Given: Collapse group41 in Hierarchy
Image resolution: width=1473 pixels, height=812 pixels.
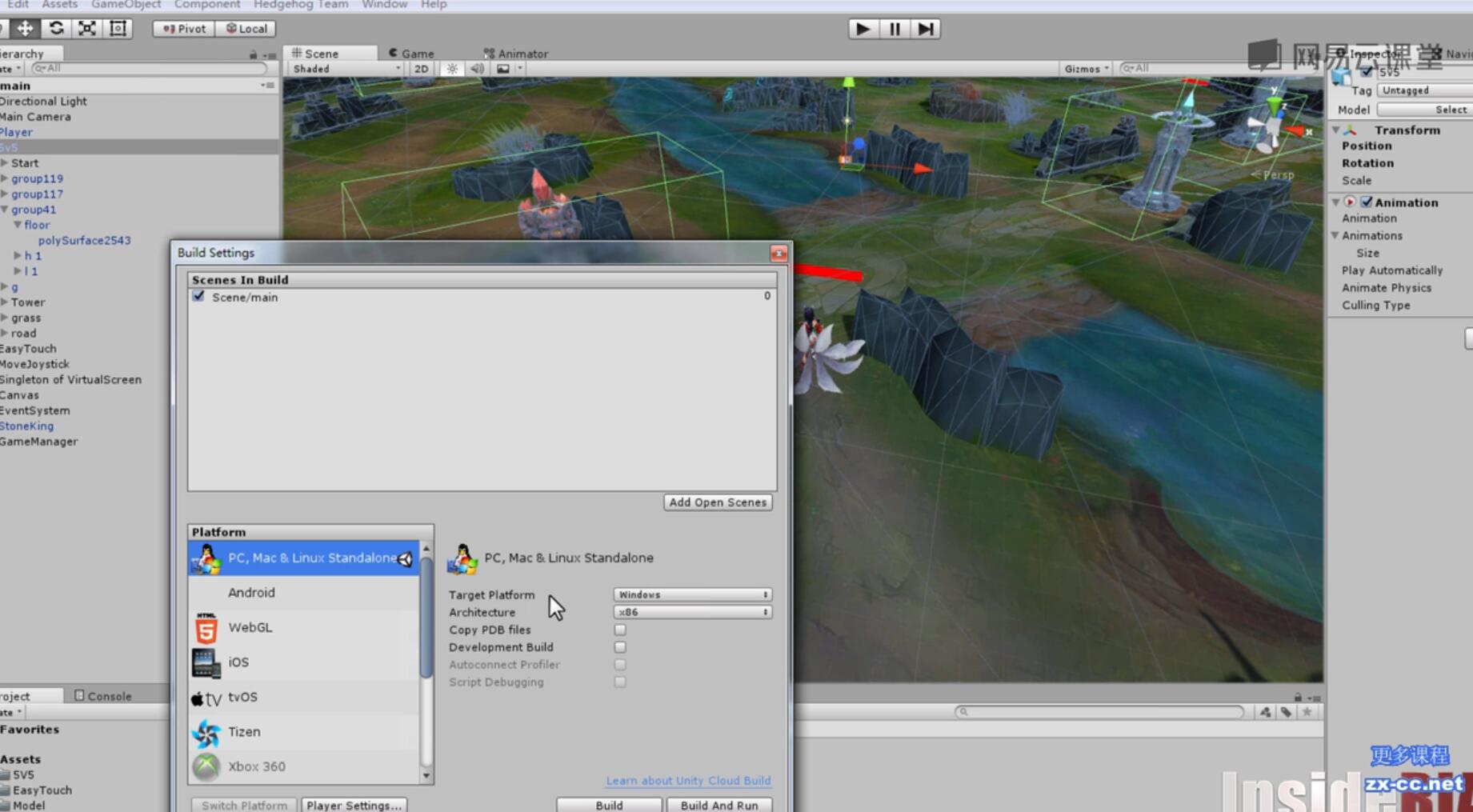Looking at the screenshot, I should pos(5,210).
